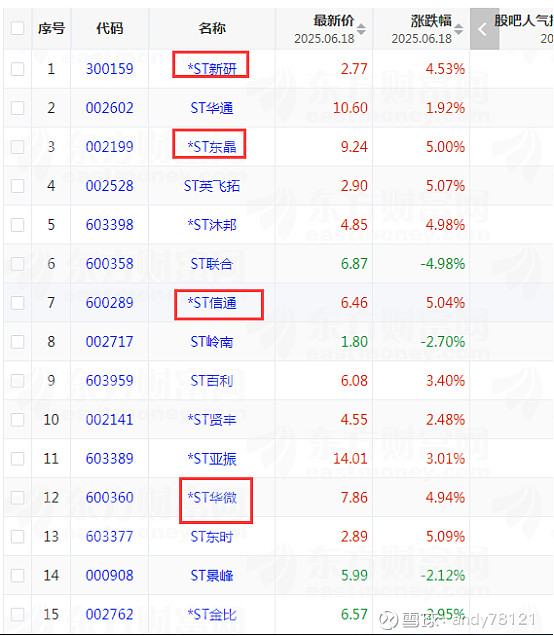Select latest price 10.60 for ST华通
This screenshot has height=636, width=554.
point(350,108)
